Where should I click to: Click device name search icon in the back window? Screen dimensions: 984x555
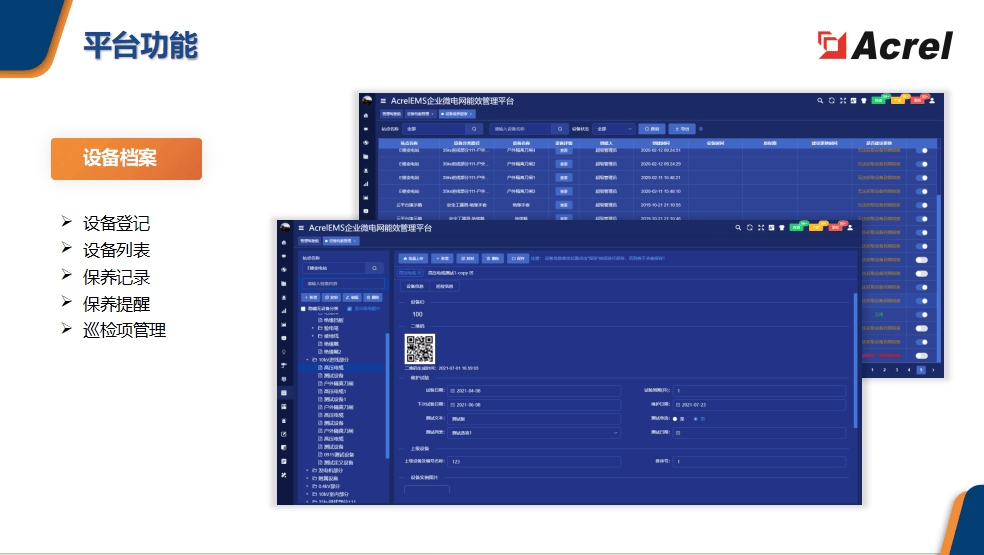tap(560, 129)
